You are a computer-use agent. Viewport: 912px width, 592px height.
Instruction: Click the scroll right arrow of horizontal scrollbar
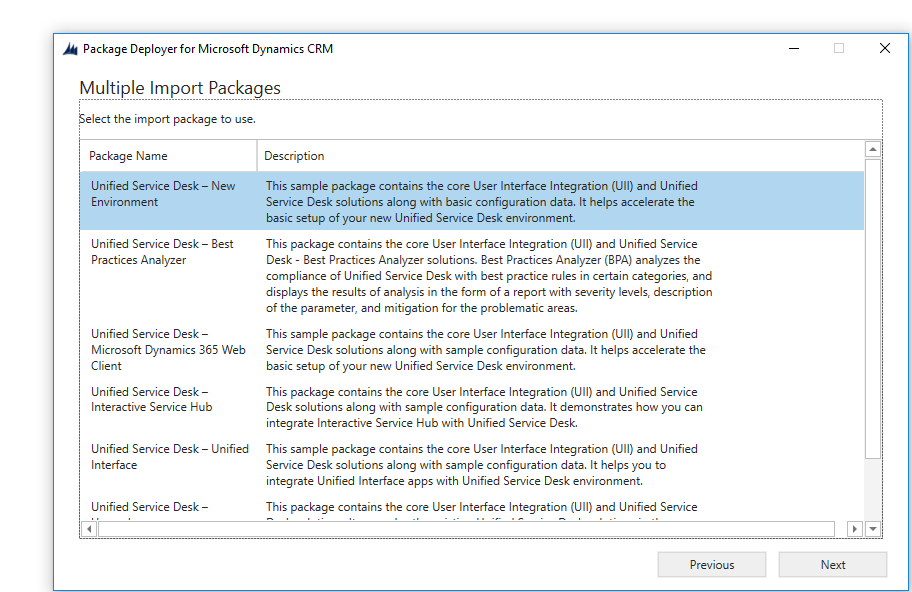854,529
